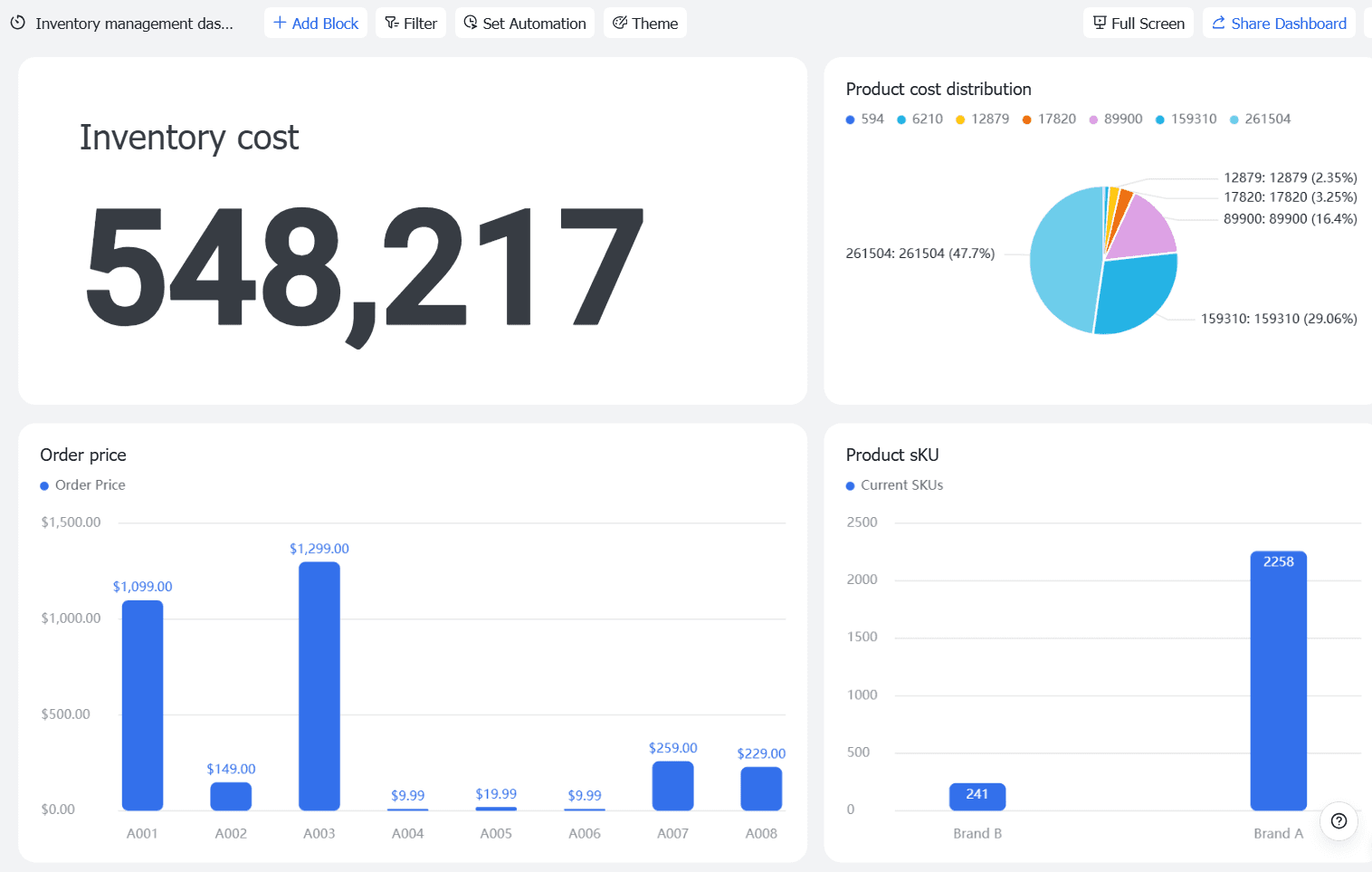Screen dimensions: 1372x872
Task: Toggle the 17820 legend entry
Action: (1049, 119)
